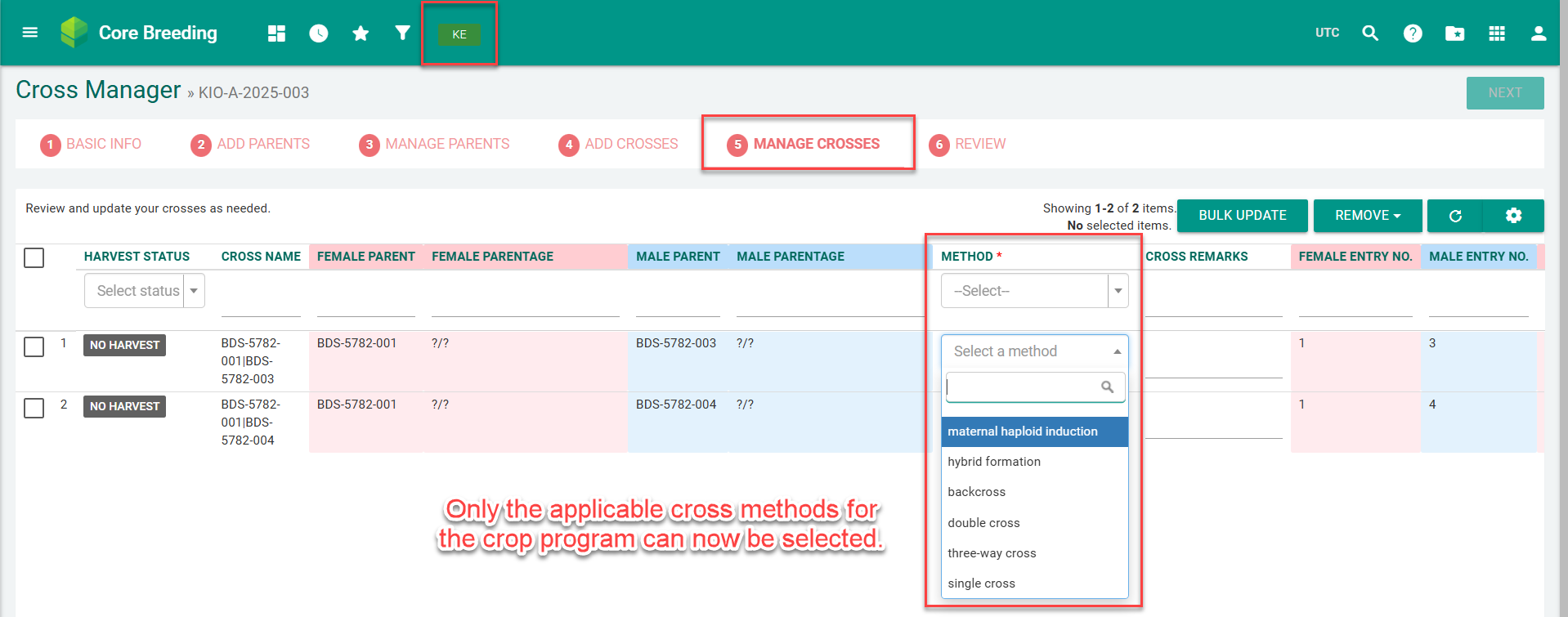Open the Method column filter dropdown
Screen dimensions: 1568x617
tap(1034, 291)
